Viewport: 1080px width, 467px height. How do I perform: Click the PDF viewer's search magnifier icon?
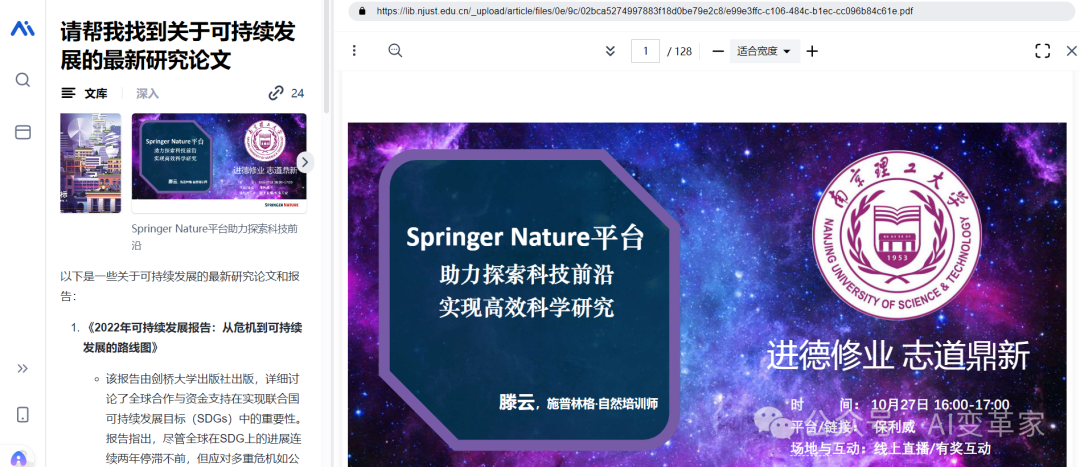395,50
